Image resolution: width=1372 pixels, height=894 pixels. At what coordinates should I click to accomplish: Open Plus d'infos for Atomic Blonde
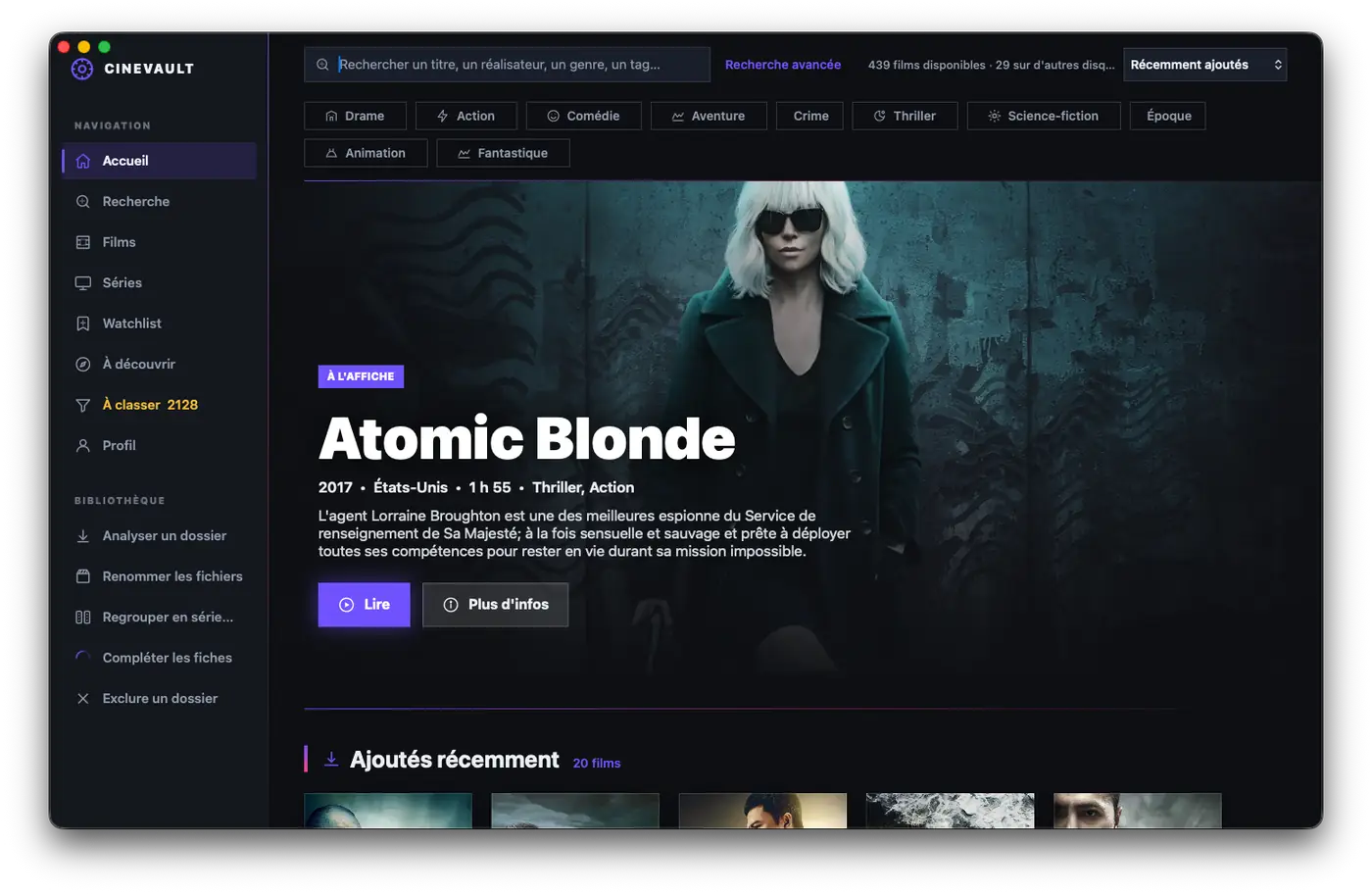[496, 605]
